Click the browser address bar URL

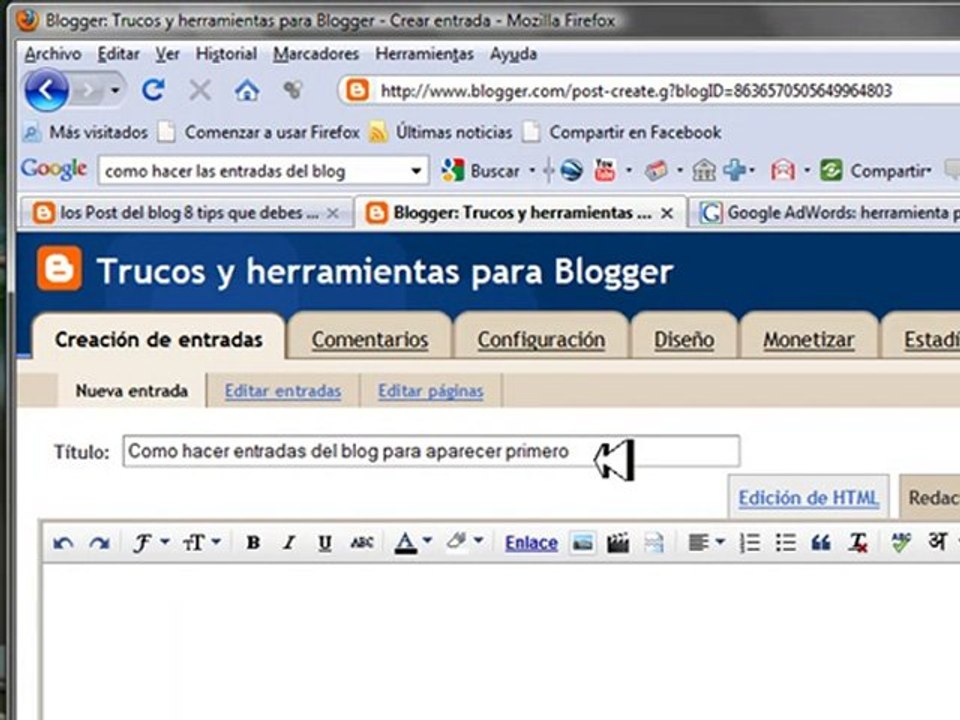(x=636, y=91)
